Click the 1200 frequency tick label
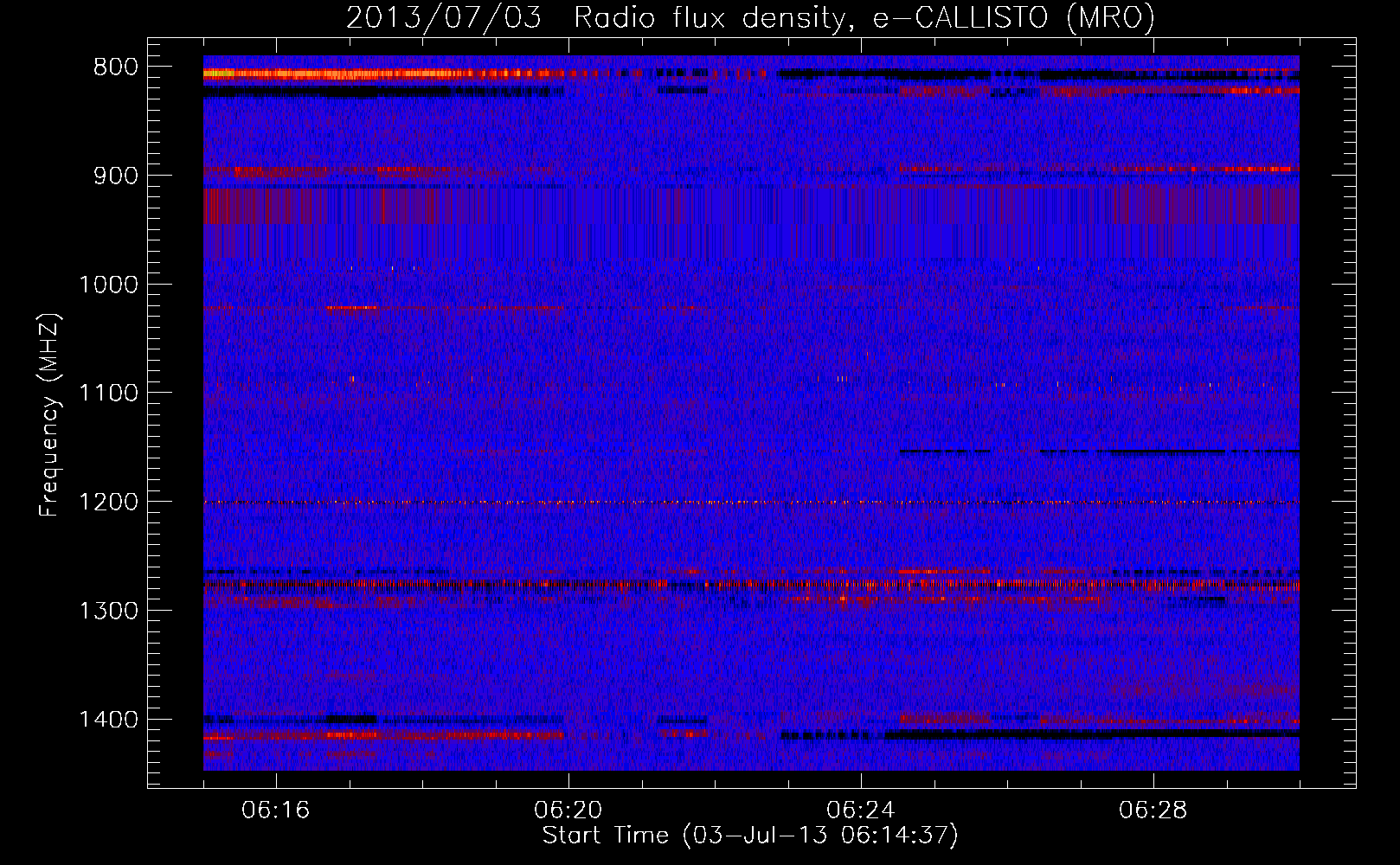 (x=107, y=503)
